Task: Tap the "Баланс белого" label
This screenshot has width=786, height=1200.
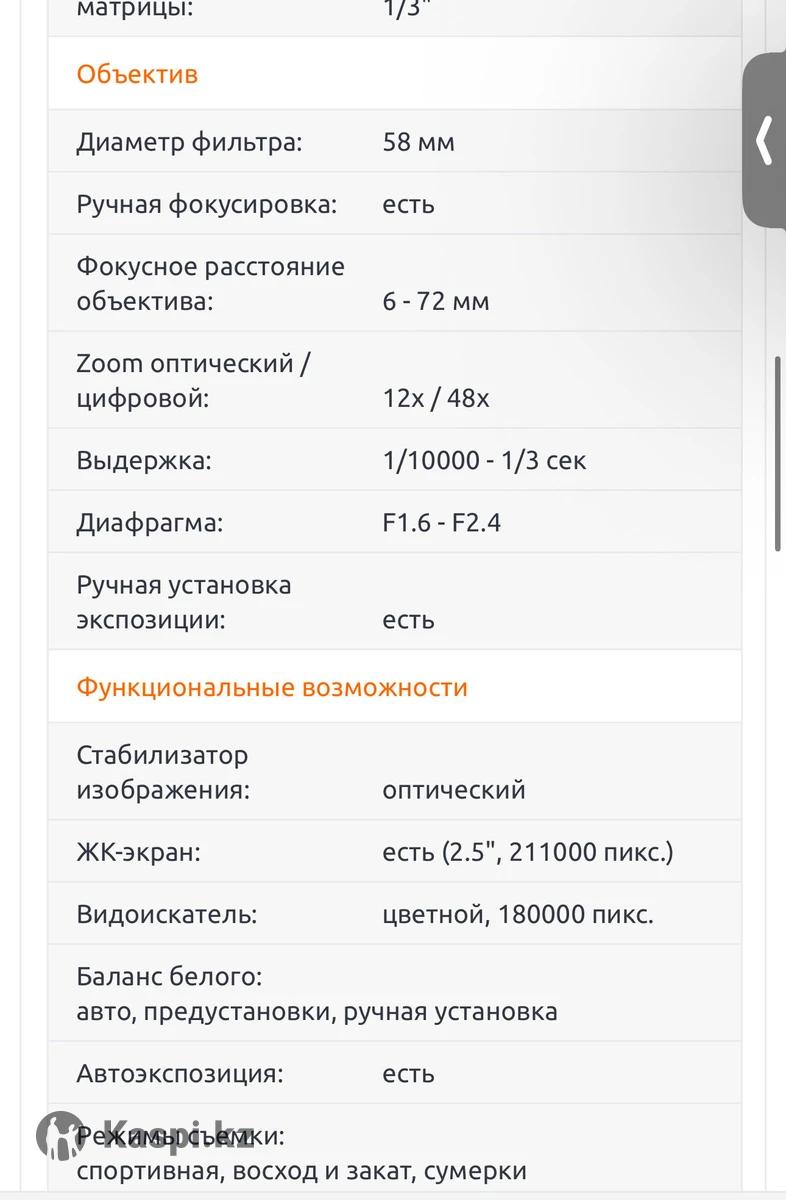Action: pos(169,976)
